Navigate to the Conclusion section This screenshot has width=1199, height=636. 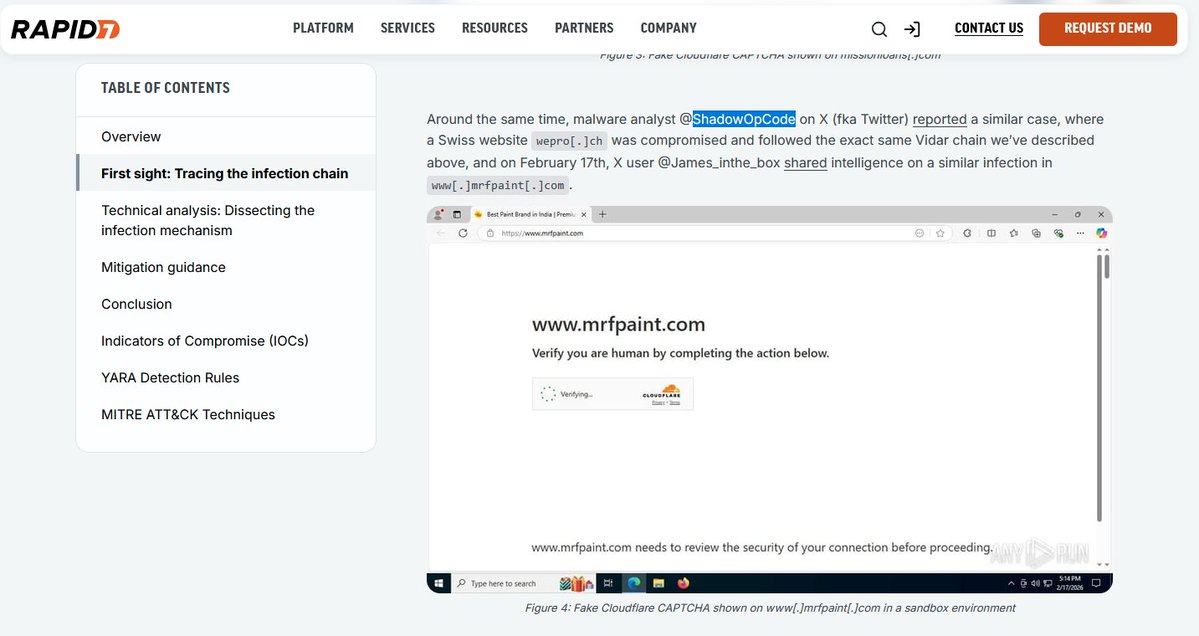137,304
